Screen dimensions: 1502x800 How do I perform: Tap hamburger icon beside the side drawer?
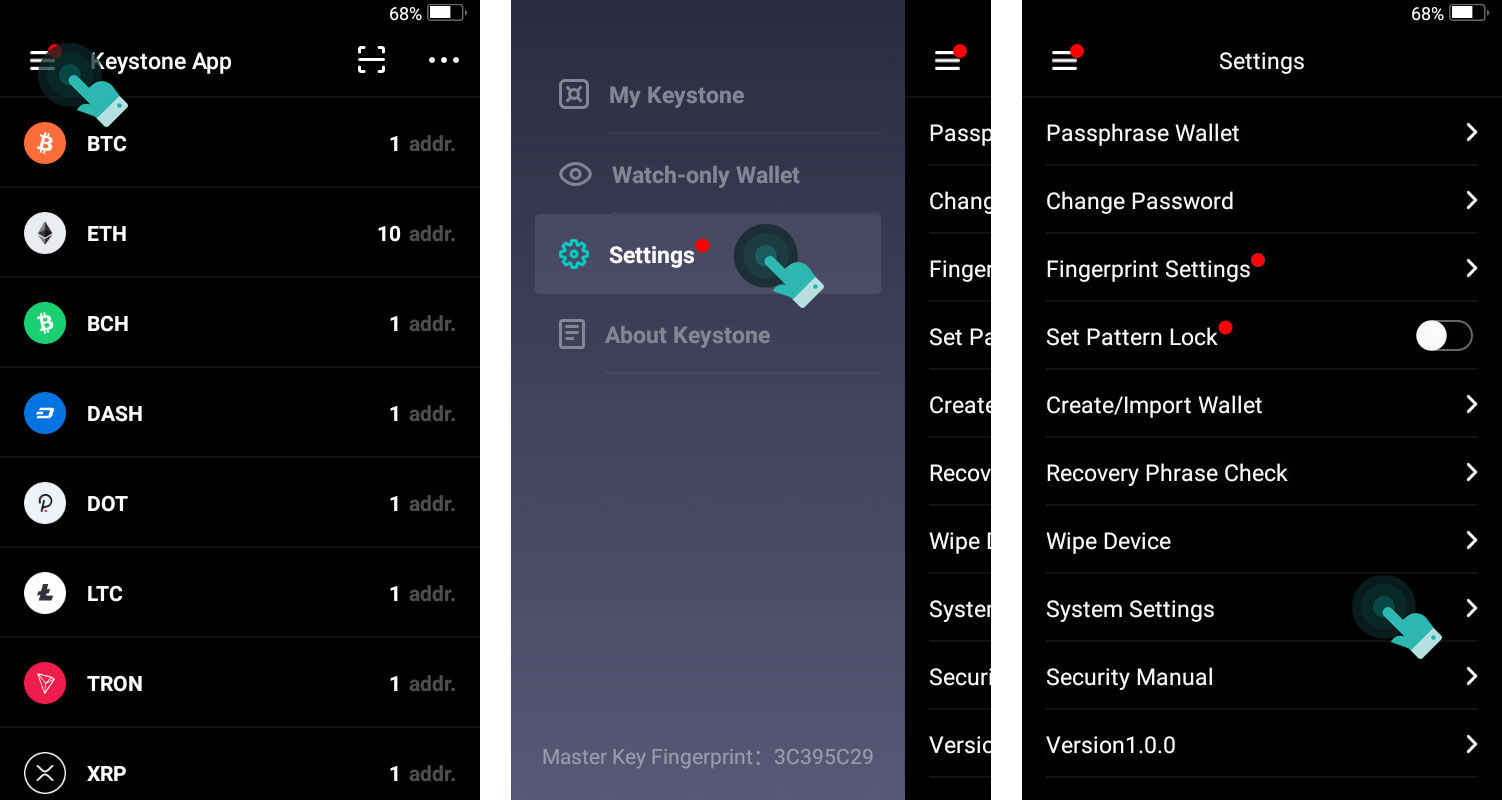pos(947,61)
